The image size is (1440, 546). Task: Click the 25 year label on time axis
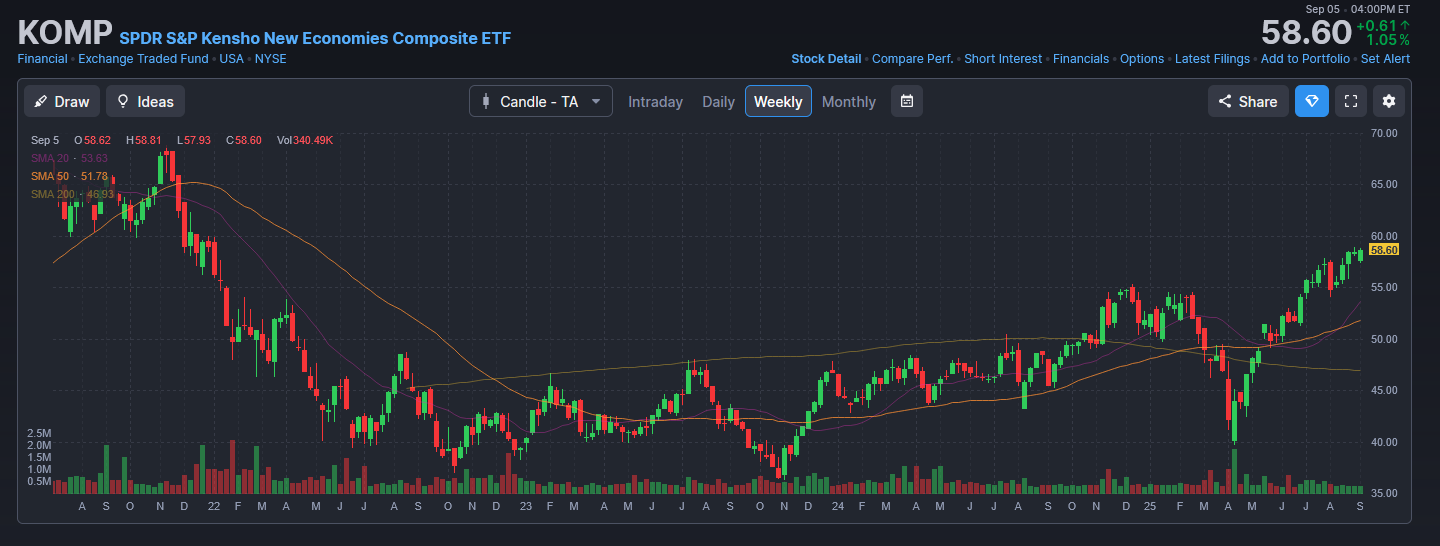1150,507
